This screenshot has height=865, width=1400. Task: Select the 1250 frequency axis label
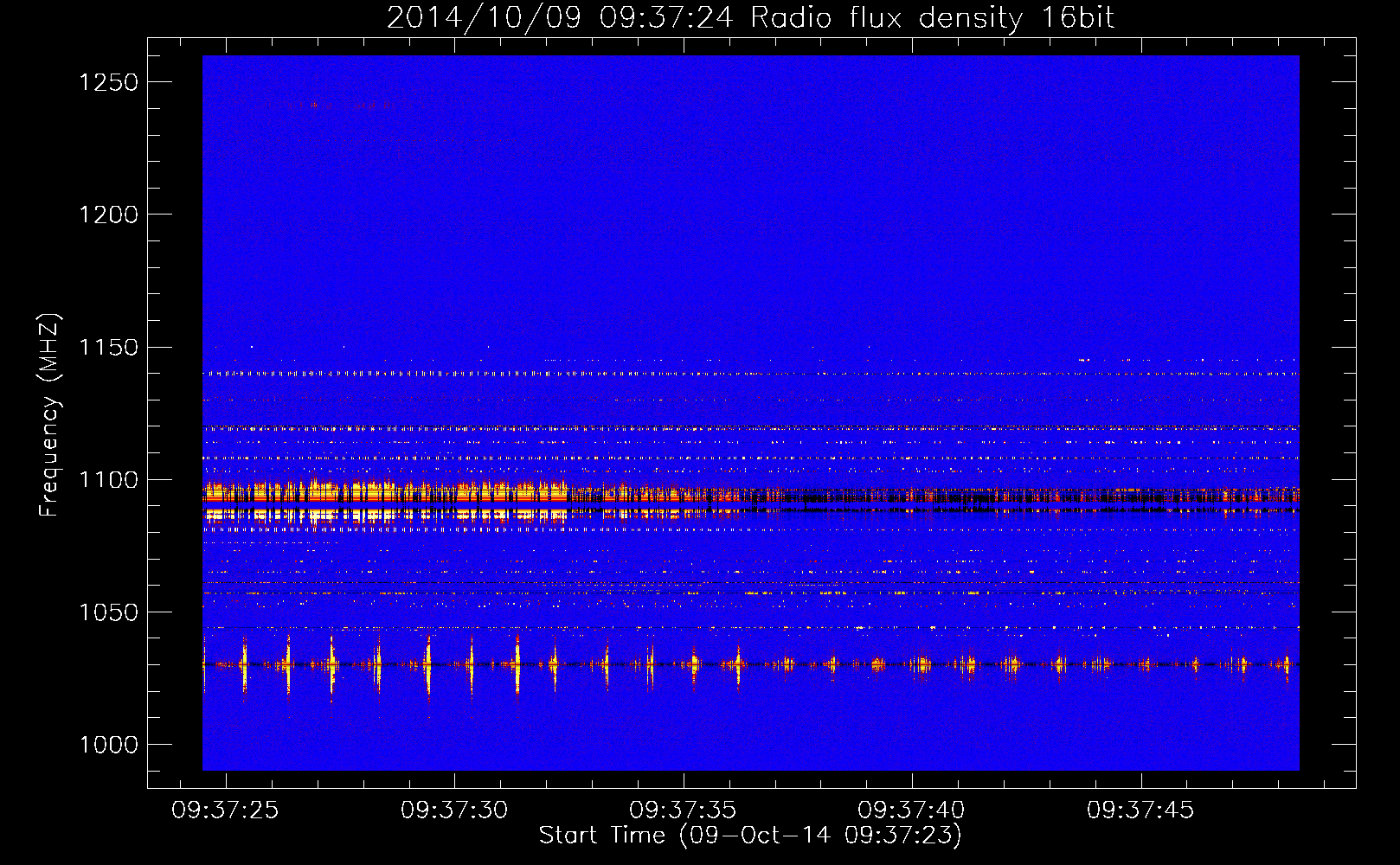click(108, 82)
